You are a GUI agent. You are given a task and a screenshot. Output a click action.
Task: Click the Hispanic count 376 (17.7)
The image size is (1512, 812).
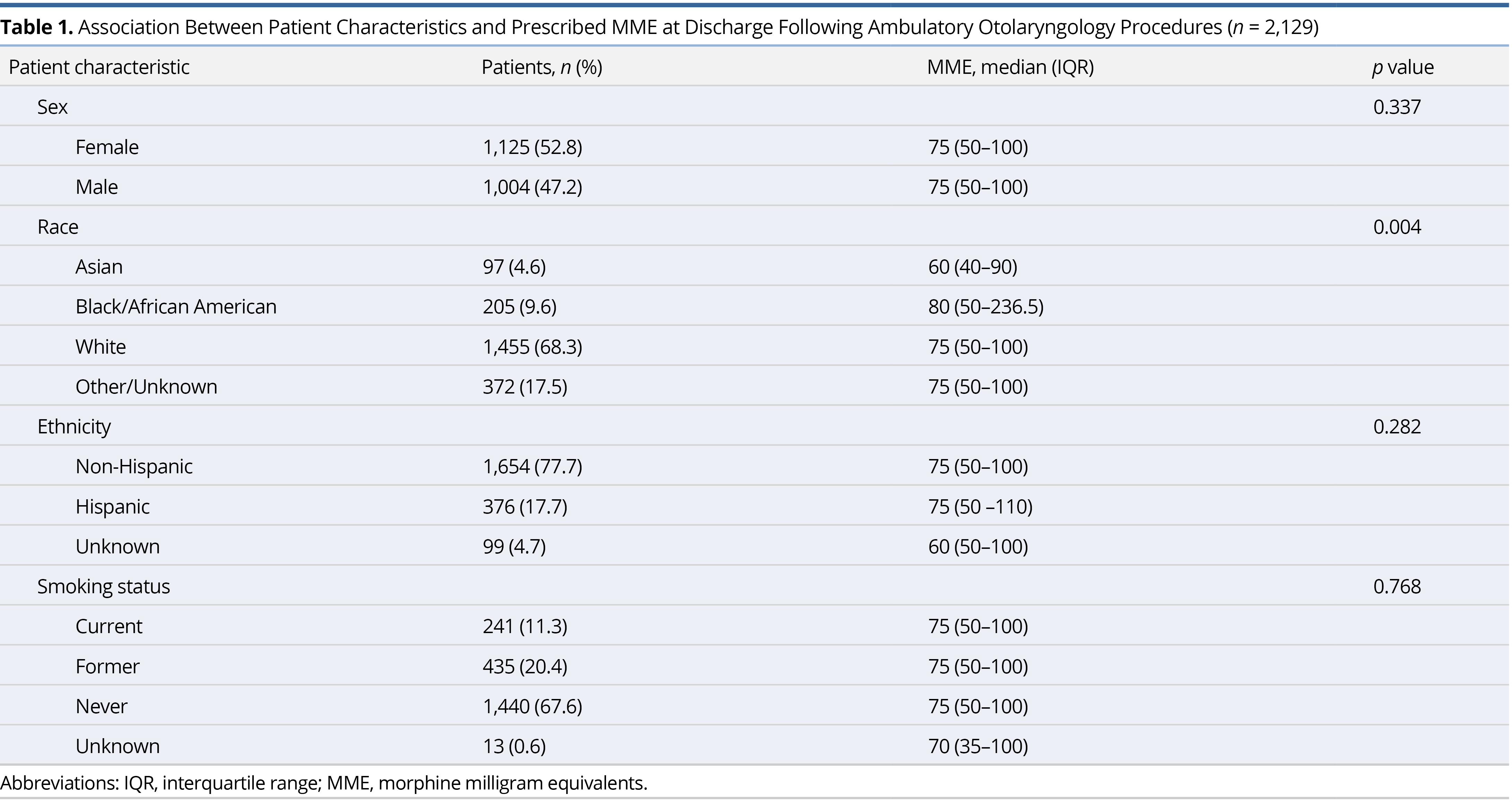pos(525,506)
